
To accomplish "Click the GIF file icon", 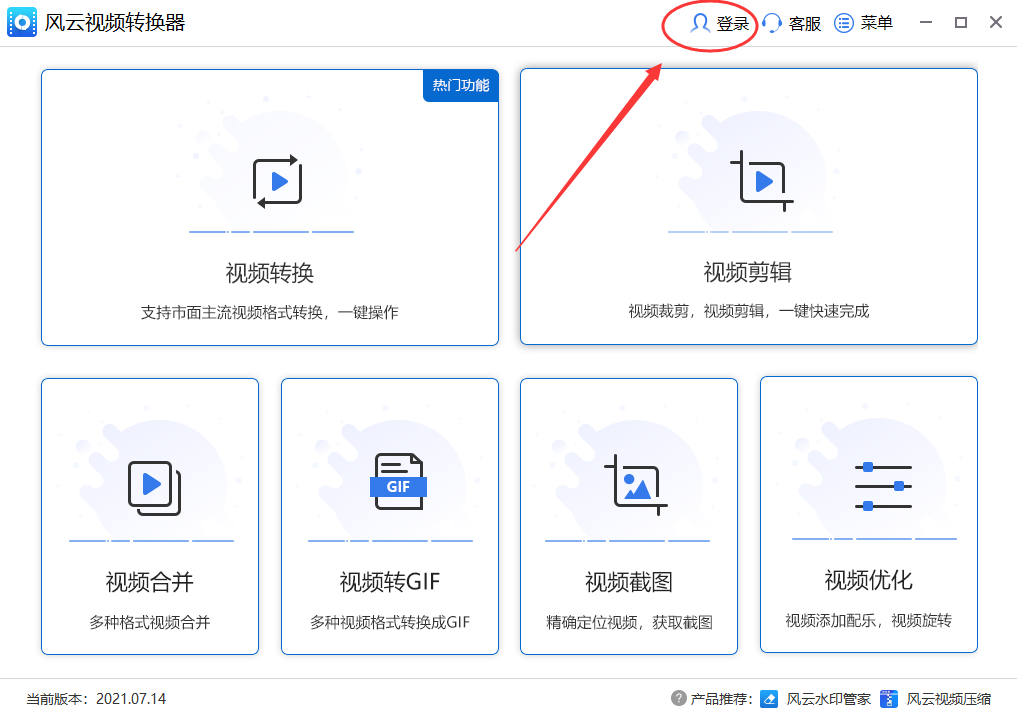I will [x=398, y=481].
